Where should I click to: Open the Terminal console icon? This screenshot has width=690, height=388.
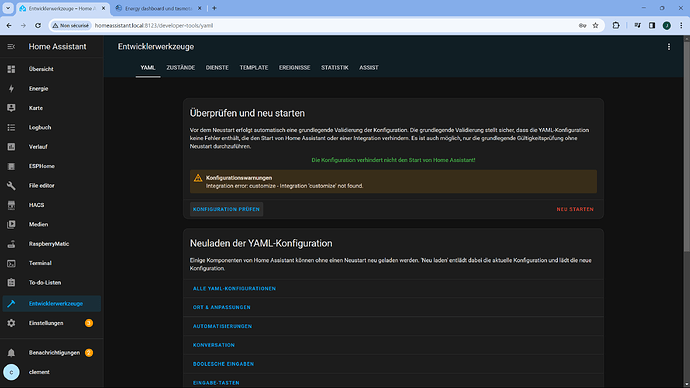point(11,263)
